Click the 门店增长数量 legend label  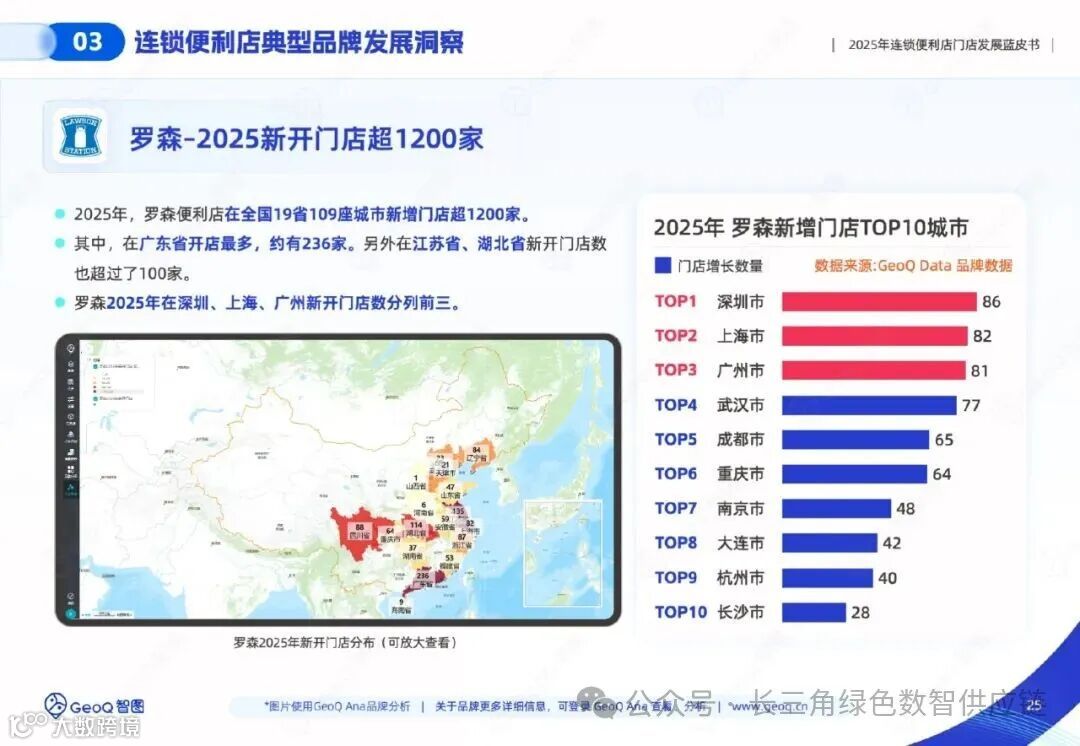[720, 266]
